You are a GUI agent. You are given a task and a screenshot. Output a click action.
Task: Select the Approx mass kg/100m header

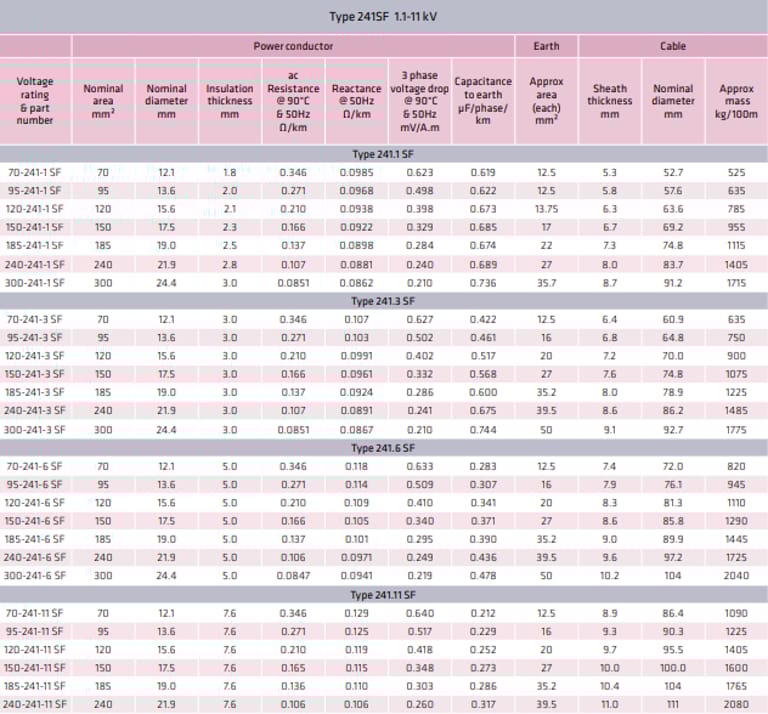pos(736,100)
